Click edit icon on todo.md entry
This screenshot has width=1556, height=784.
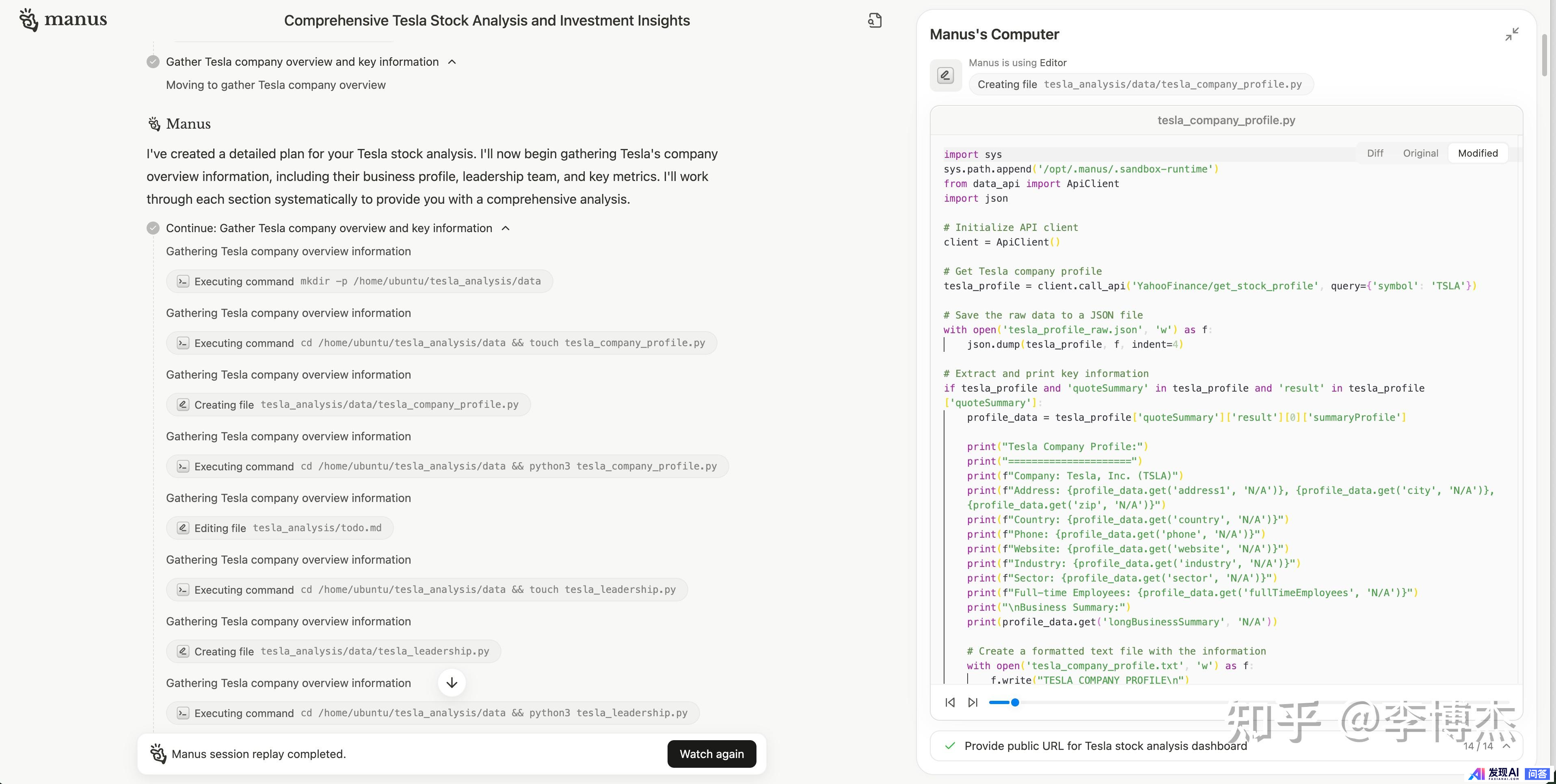coord(183,528)
